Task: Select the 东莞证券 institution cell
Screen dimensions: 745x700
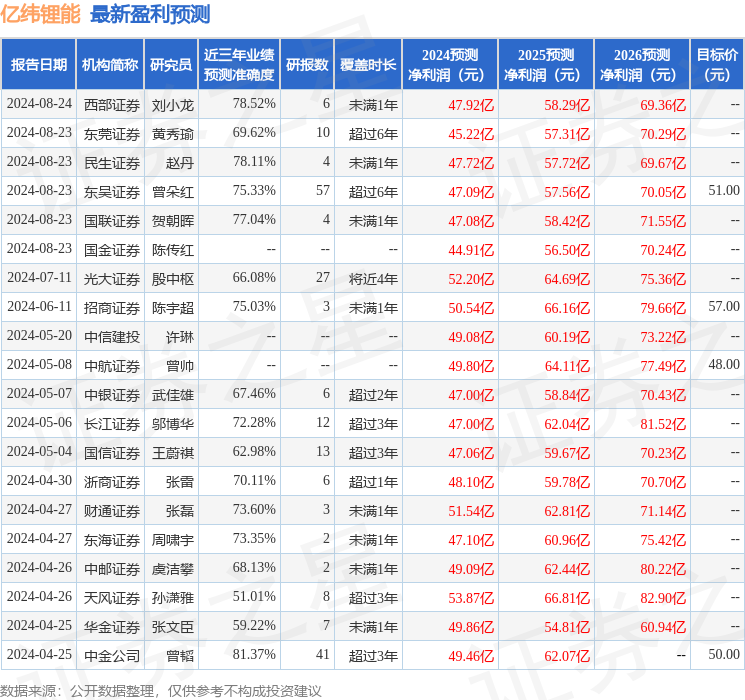Action: coord(112,134)
